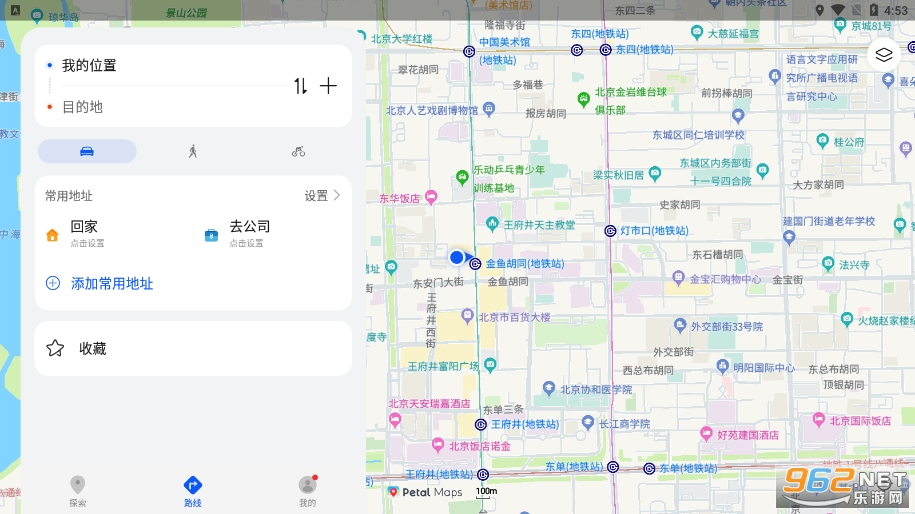Screen dimensions: 915x514
Task: Select 灯市口(地铁站) subway marker
Action: pyautogui.click(x=610, y=231)
